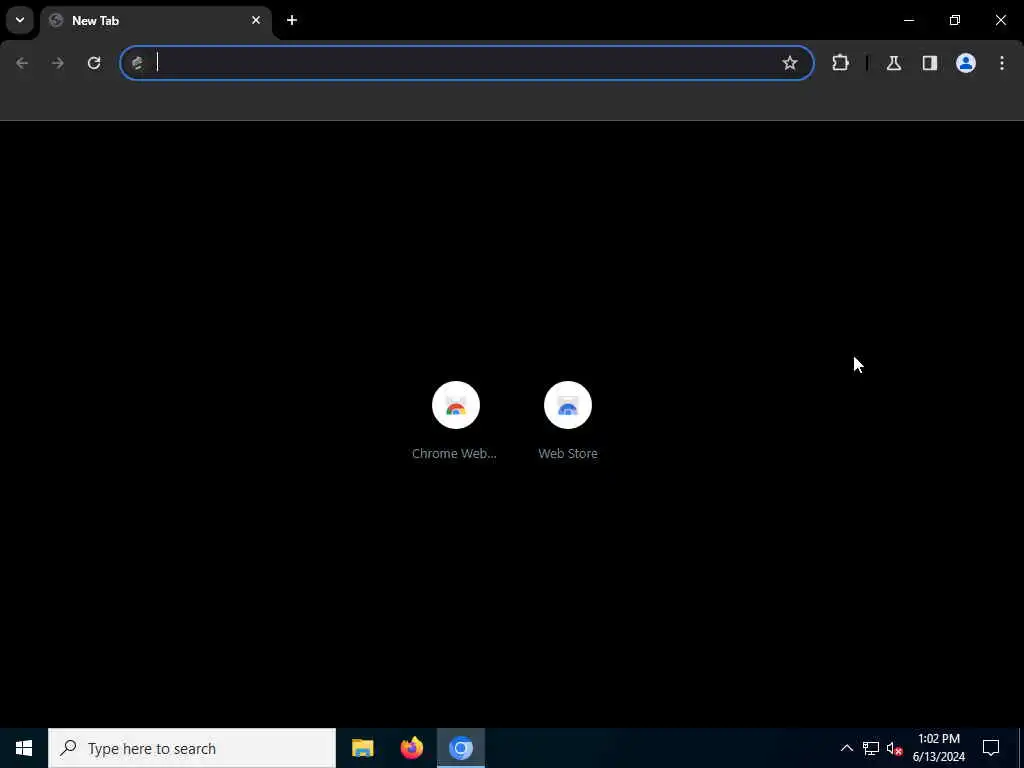This screenshot has width=1024, height=768.
Task: Focus the address bar input
Action: (466, 63)
